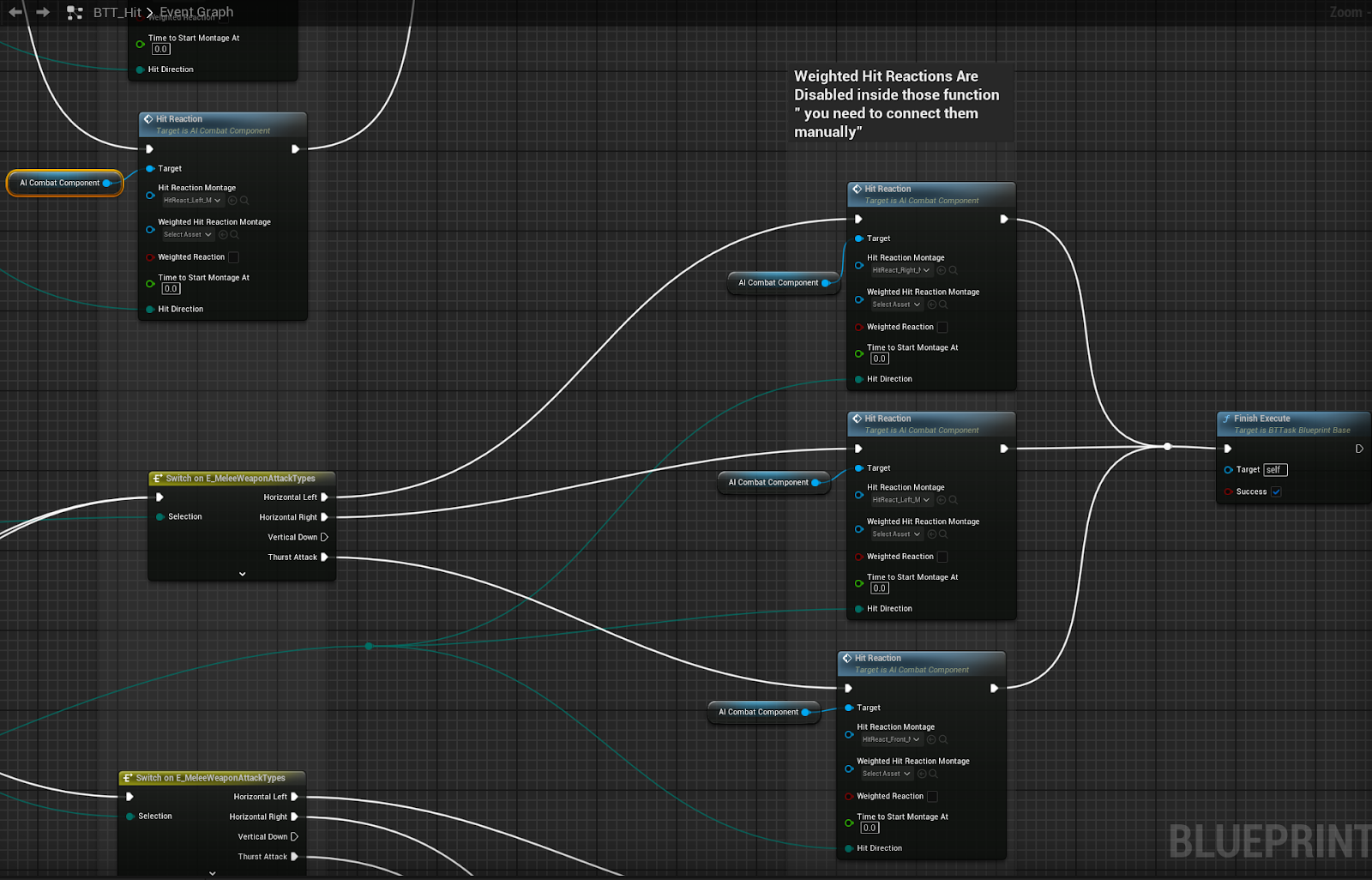Toggle Success checkbox on Finish Execute
Viewport: 1372px width, 880px height.
pos(1276,491)
